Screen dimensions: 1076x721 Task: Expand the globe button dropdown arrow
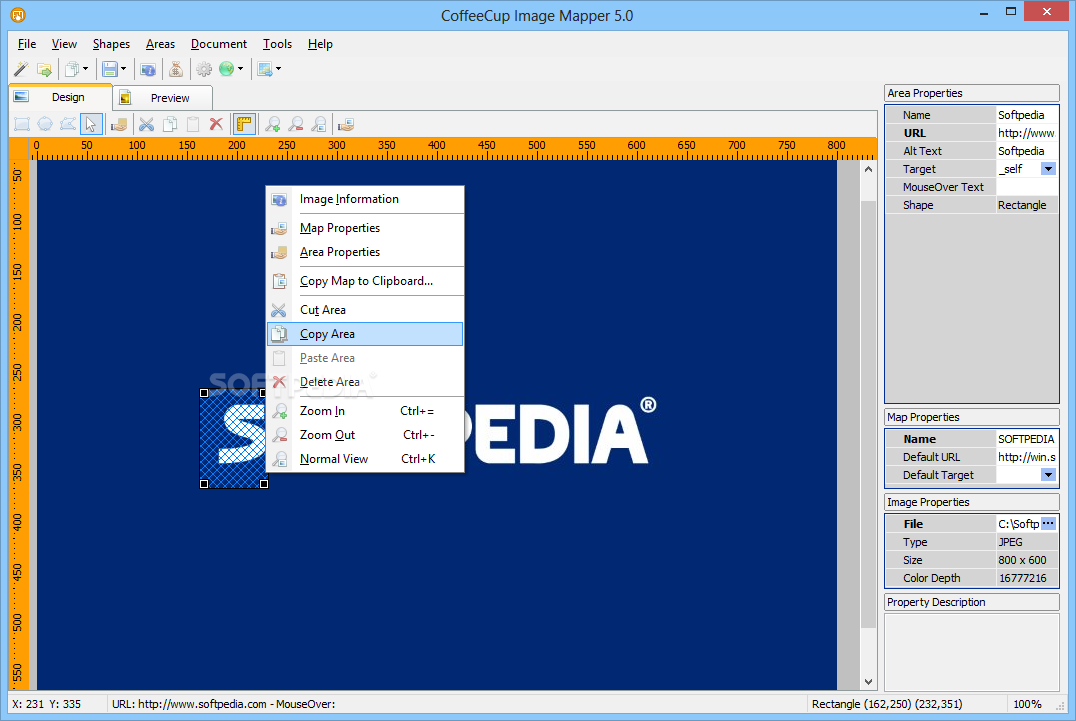pyautogui.click(x=240, y=69)
